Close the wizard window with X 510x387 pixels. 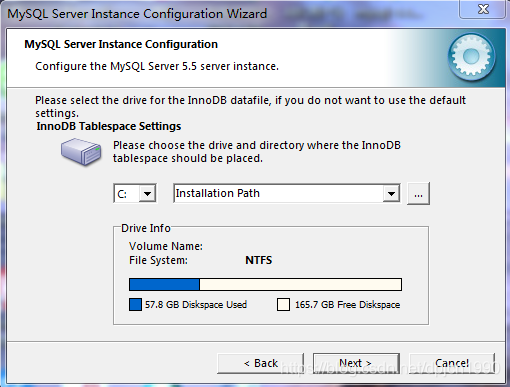pos(483,9)
